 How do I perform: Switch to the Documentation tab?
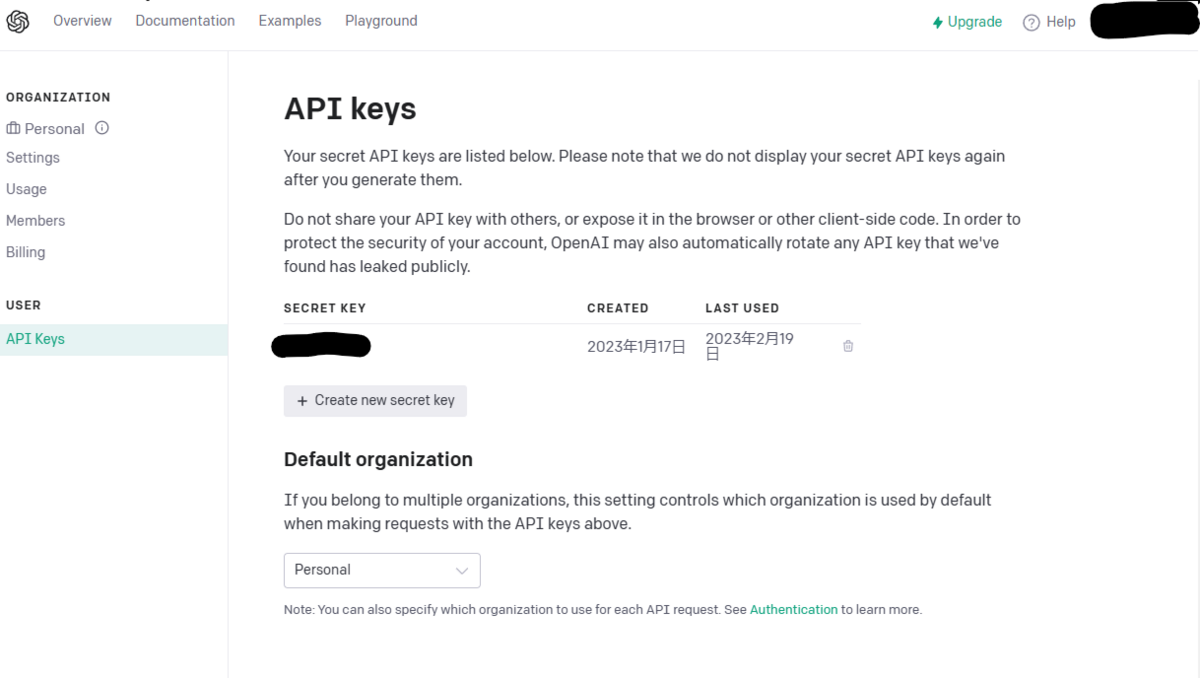pos(185,20)
